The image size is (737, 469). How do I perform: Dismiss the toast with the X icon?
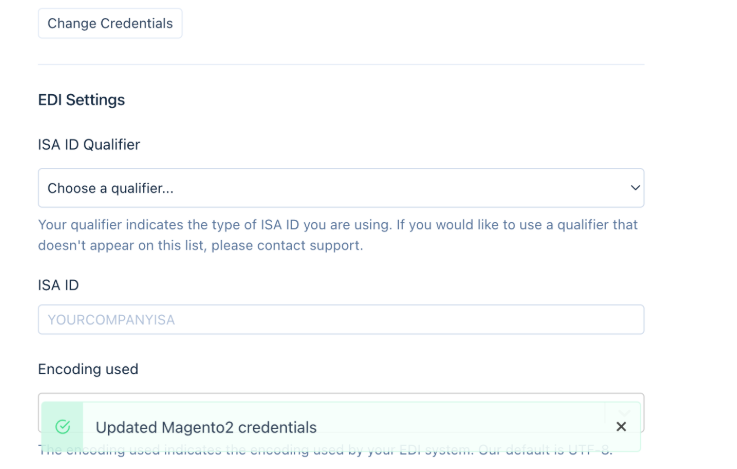(x=621, y=427)
